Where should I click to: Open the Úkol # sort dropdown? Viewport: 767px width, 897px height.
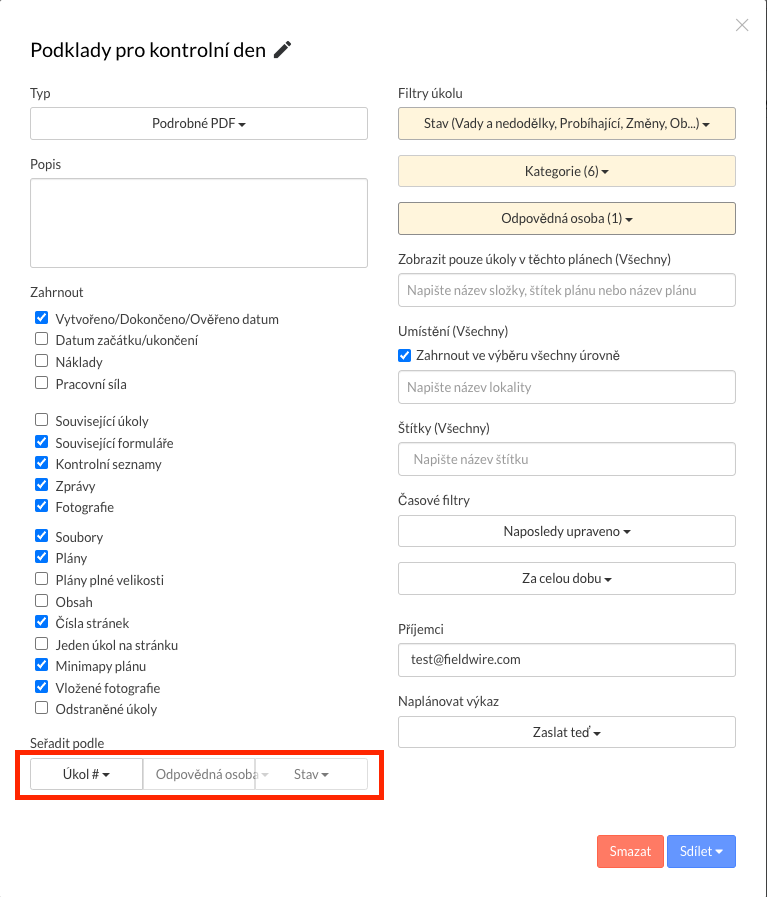86,774
